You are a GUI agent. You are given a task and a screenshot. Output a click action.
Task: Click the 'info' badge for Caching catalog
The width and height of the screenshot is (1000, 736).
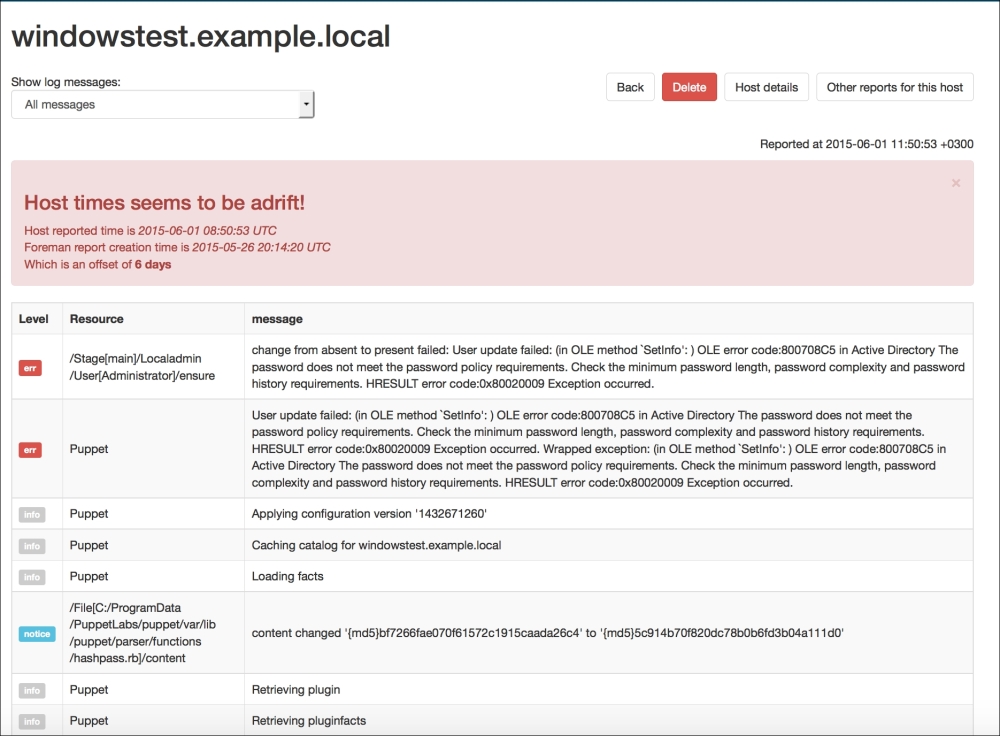coord(32,546)
